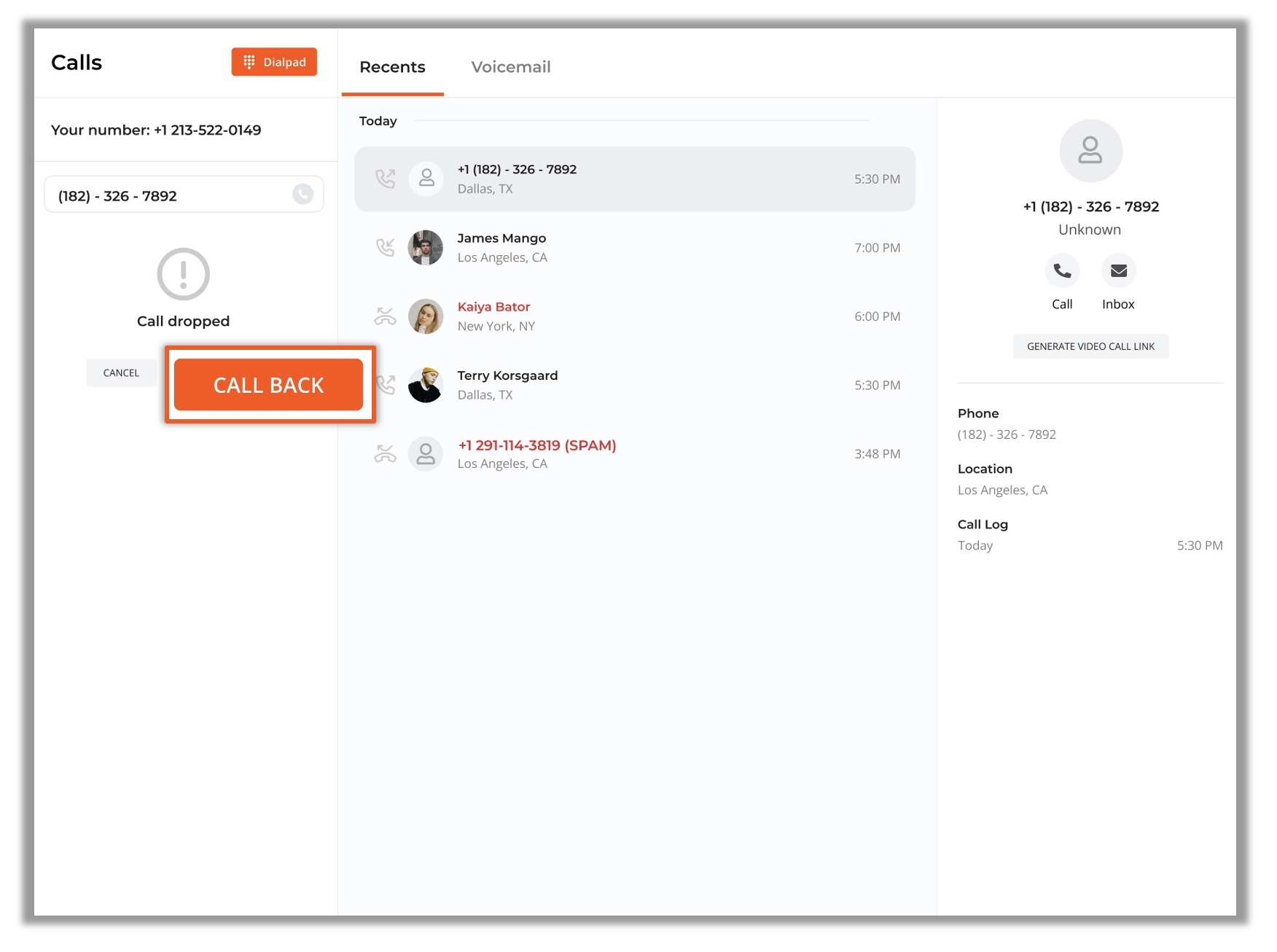The width and height of the screenshot is (1277, 952).
Task: Click New York, NY under Kaiya Bator
Action: (496, 327)
